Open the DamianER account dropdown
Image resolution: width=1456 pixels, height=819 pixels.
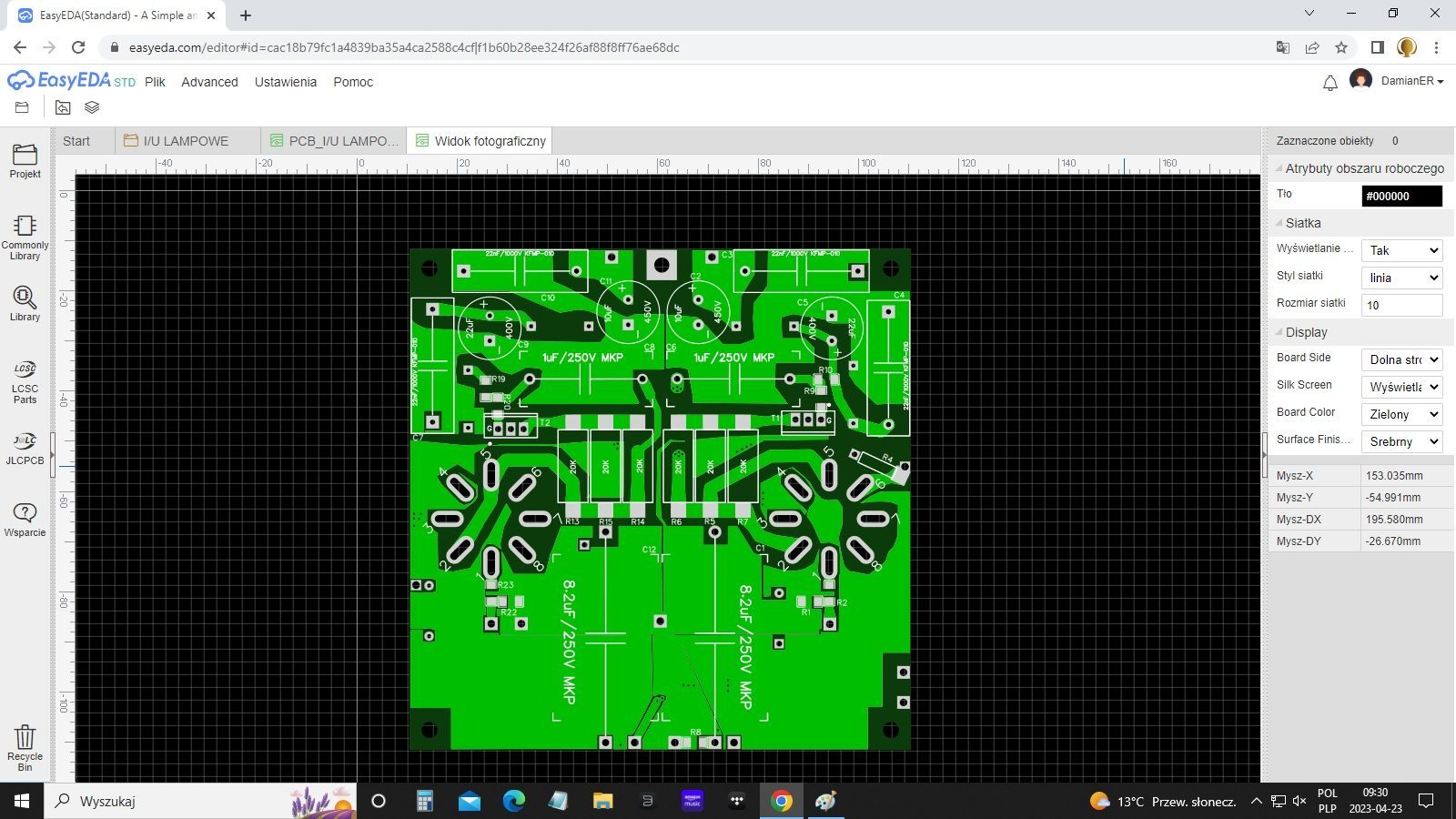point(1411,81)
